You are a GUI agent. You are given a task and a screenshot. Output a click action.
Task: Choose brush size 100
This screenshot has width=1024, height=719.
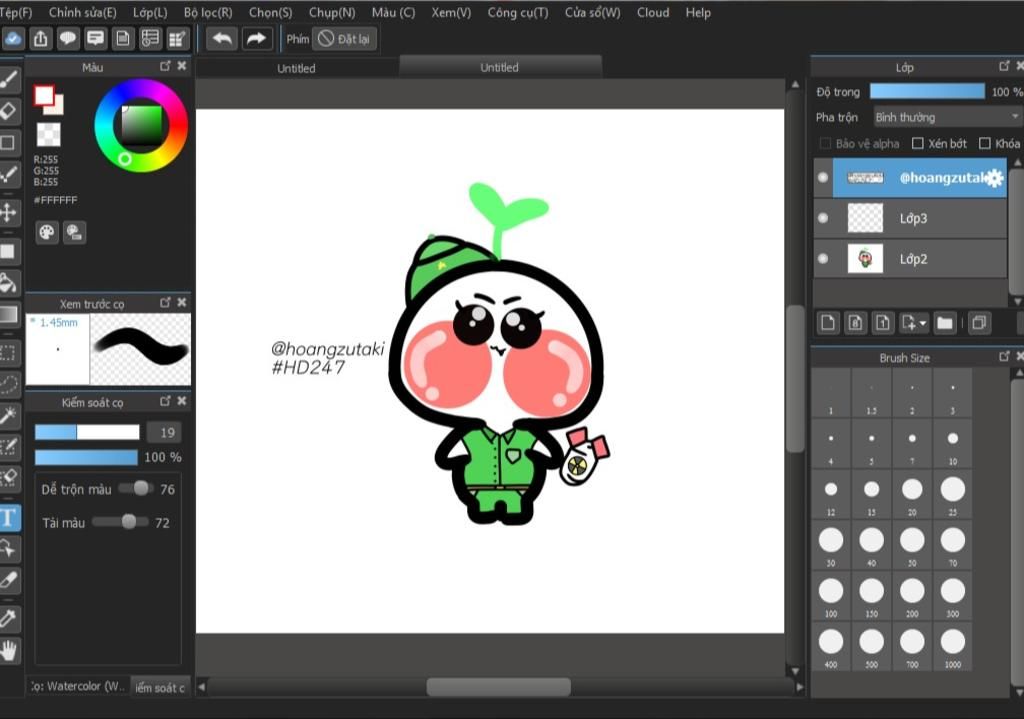[x=831, y=596]
